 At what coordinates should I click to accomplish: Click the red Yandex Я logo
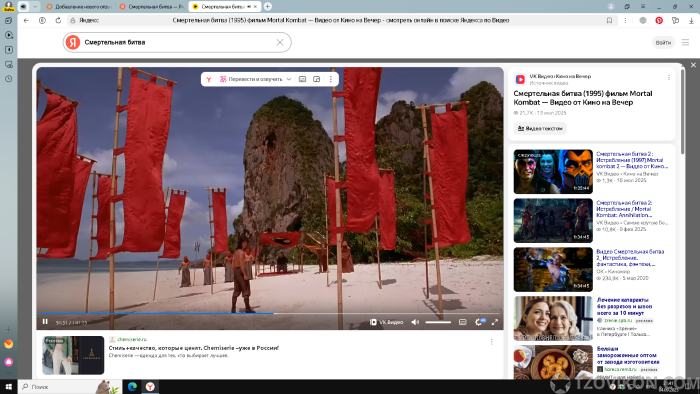73,42
